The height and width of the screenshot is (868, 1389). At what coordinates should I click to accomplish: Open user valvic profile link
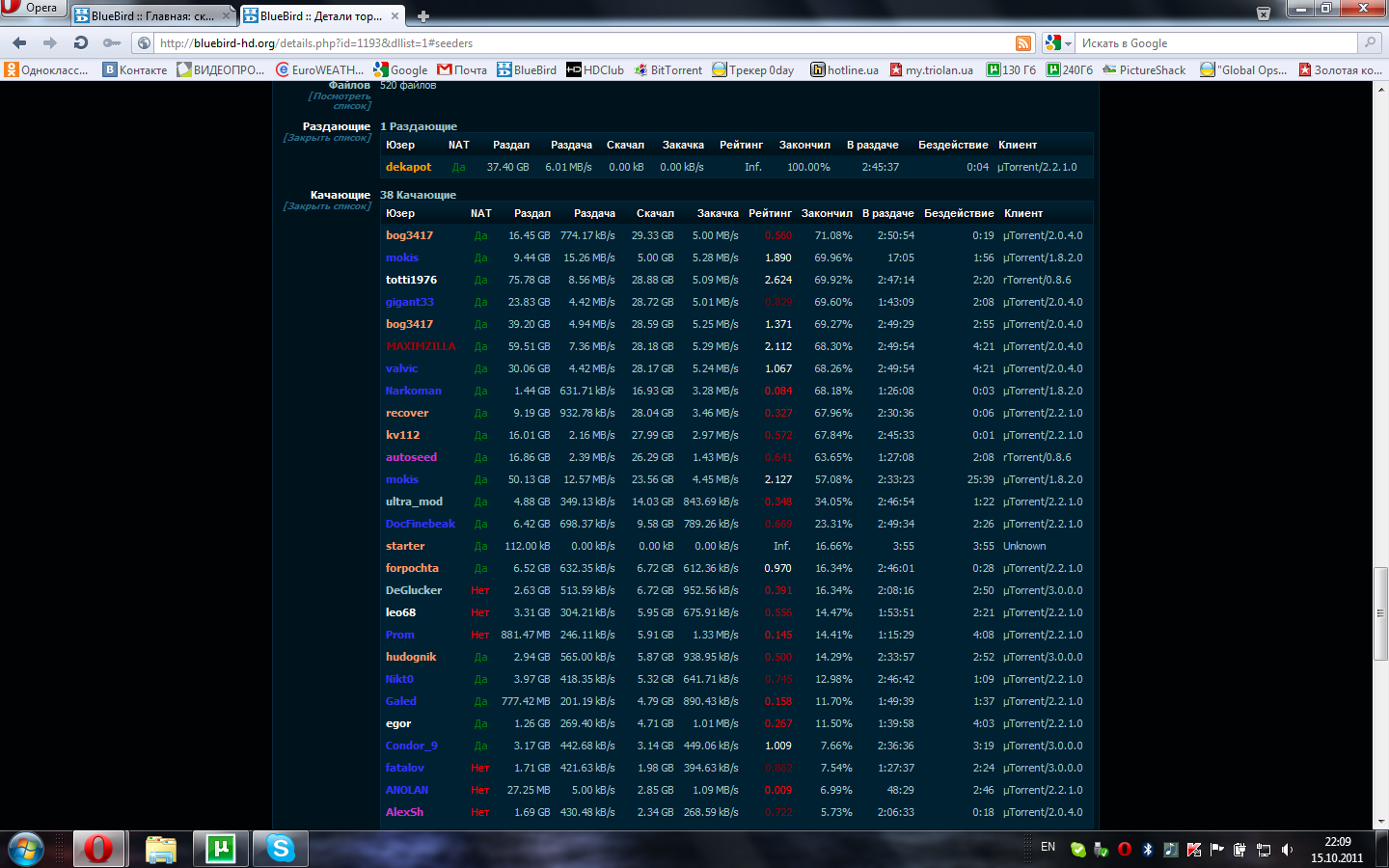pyautogui.click(x=401, y=368)
